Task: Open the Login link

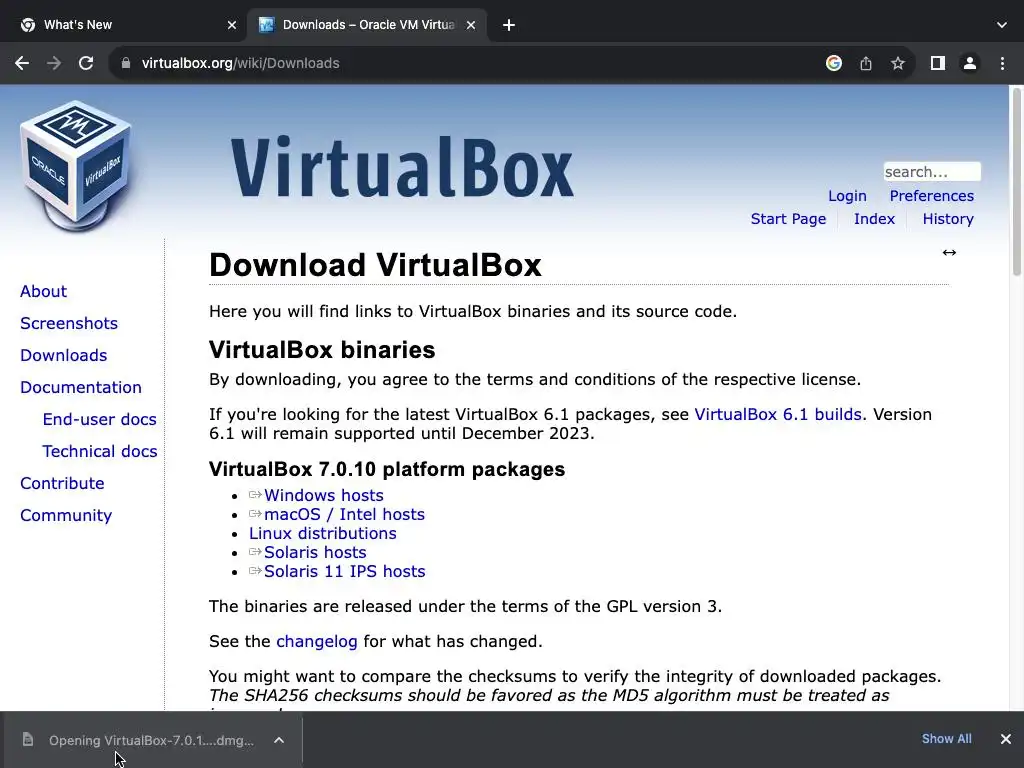Action: click(847, 196)
